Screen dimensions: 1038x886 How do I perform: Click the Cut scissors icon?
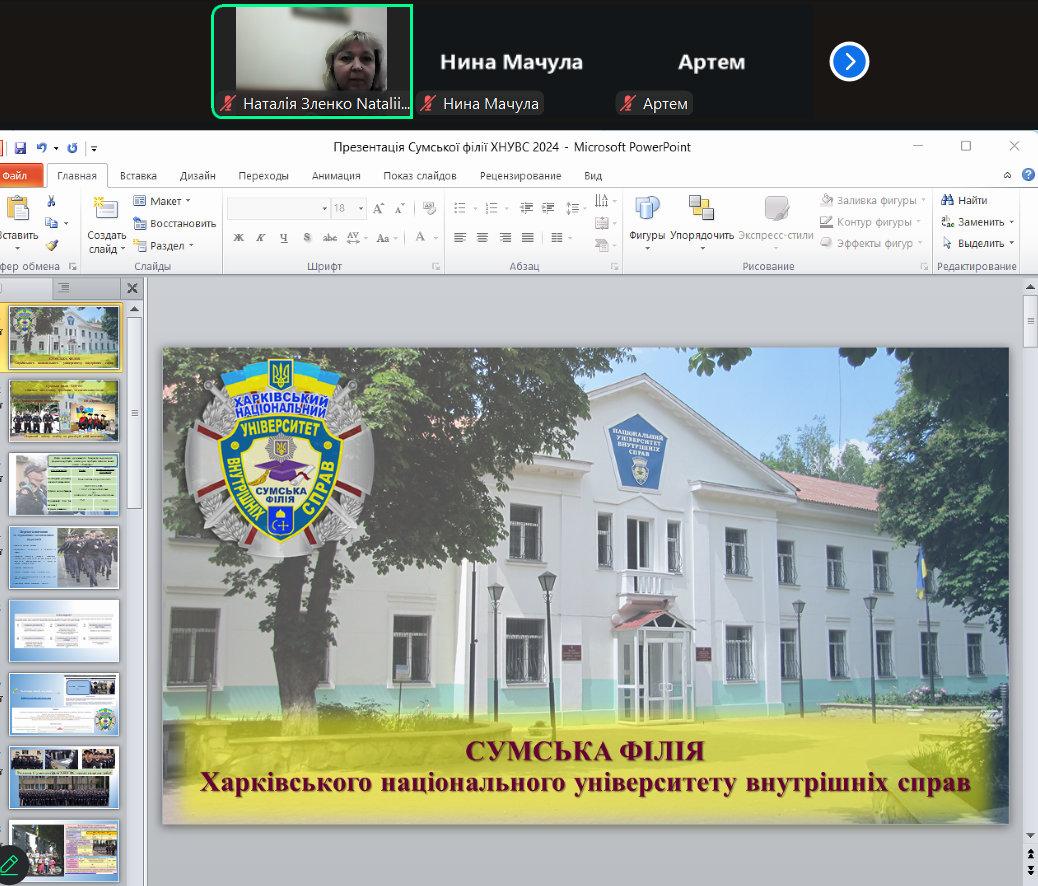pos(51,201)
